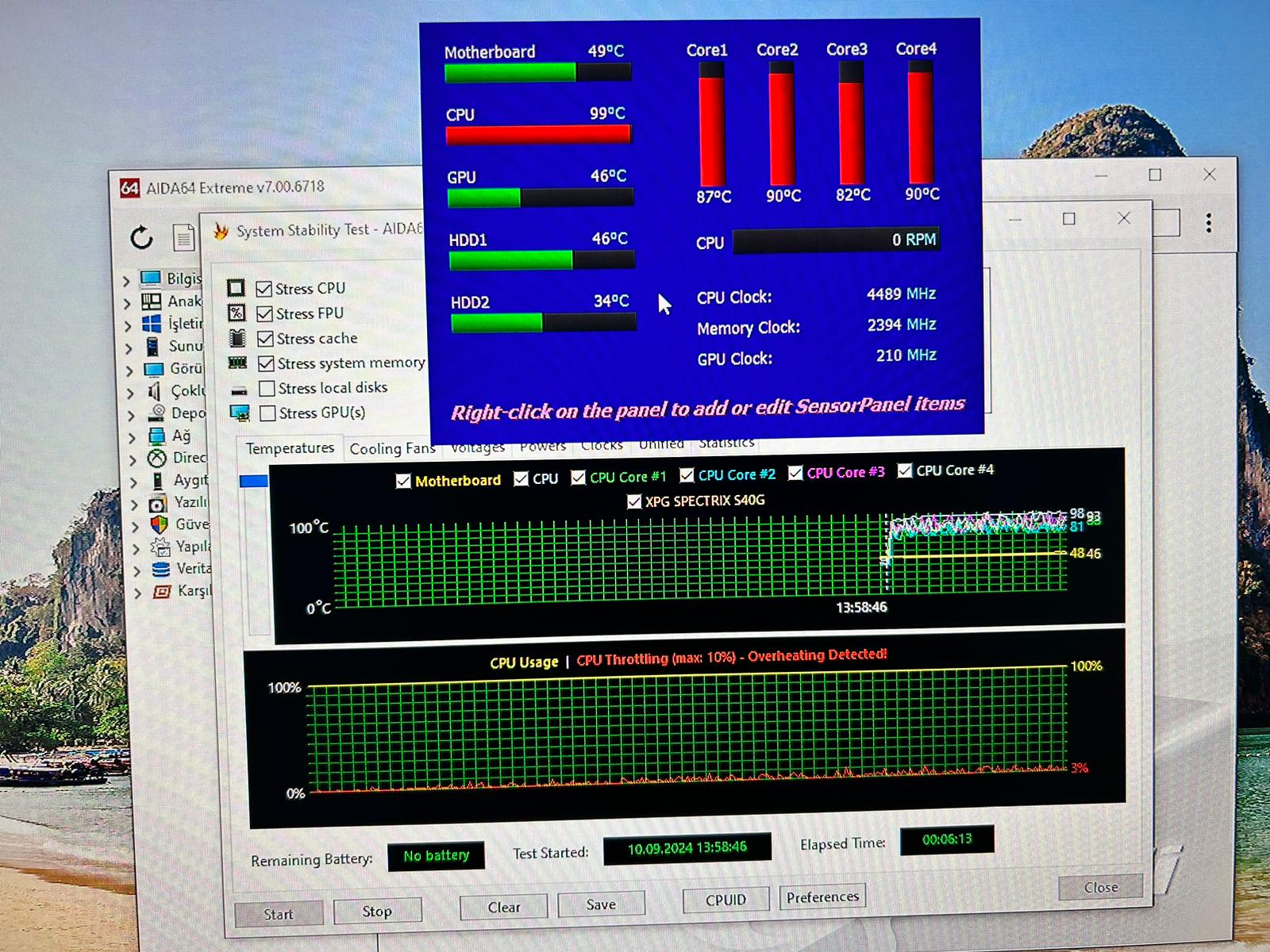Click the RAM module icon beside Stress system memory
The image size is (1270, 952).
pyautogui.click(x=237, y=363)
